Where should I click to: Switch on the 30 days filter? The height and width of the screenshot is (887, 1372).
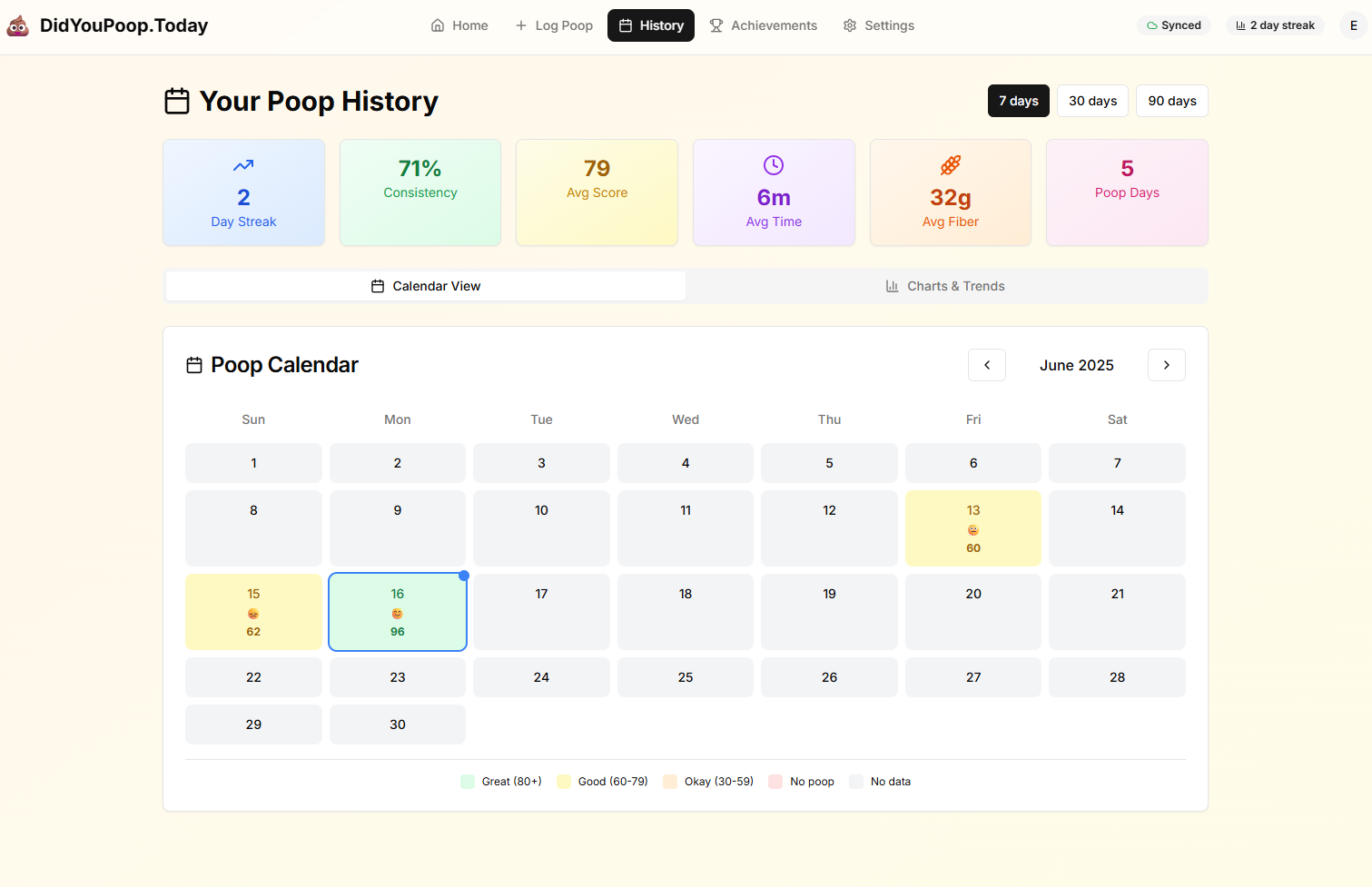[x=1092, y=101]
